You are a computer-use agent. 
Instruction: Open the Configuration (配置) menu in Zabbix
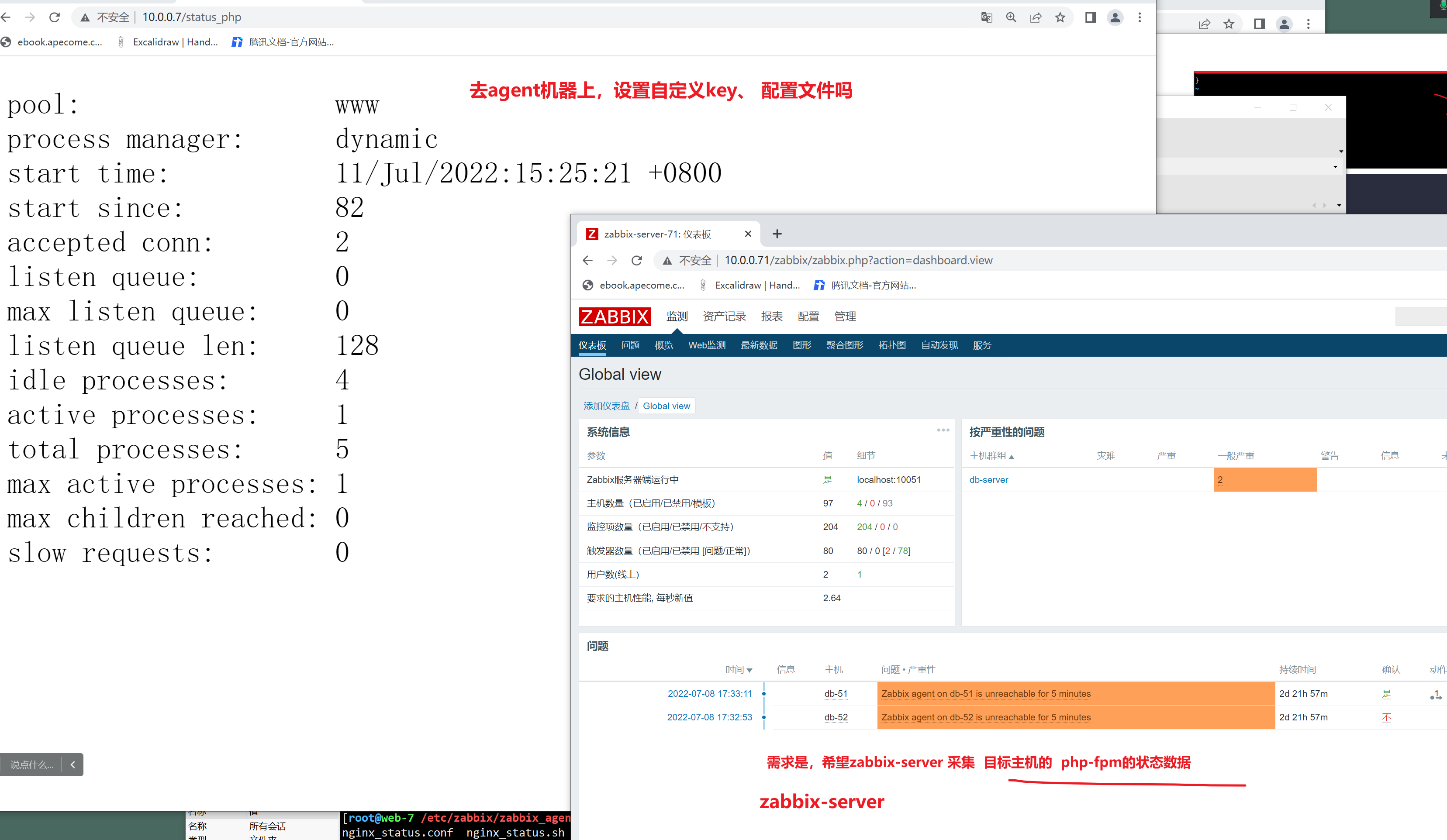click(x=808, y=317)
